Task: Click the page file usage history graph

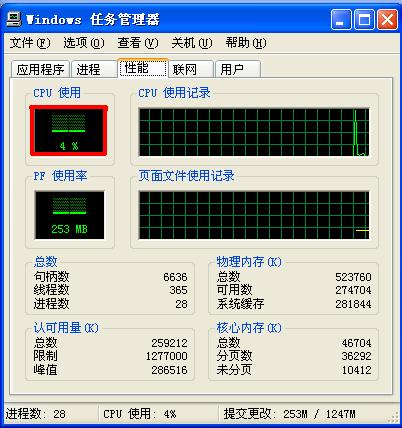Action: [254, 215]
